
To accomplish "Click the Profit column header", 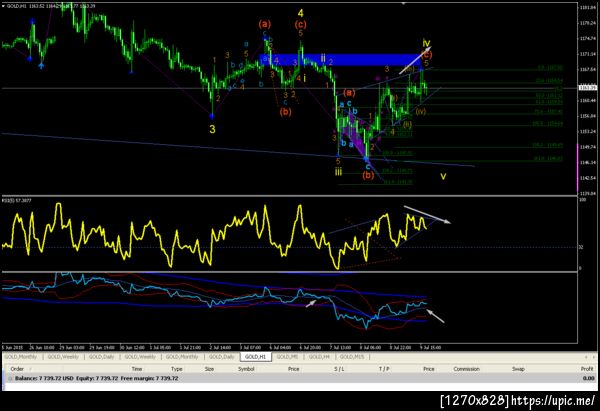I will pos(587,369).
